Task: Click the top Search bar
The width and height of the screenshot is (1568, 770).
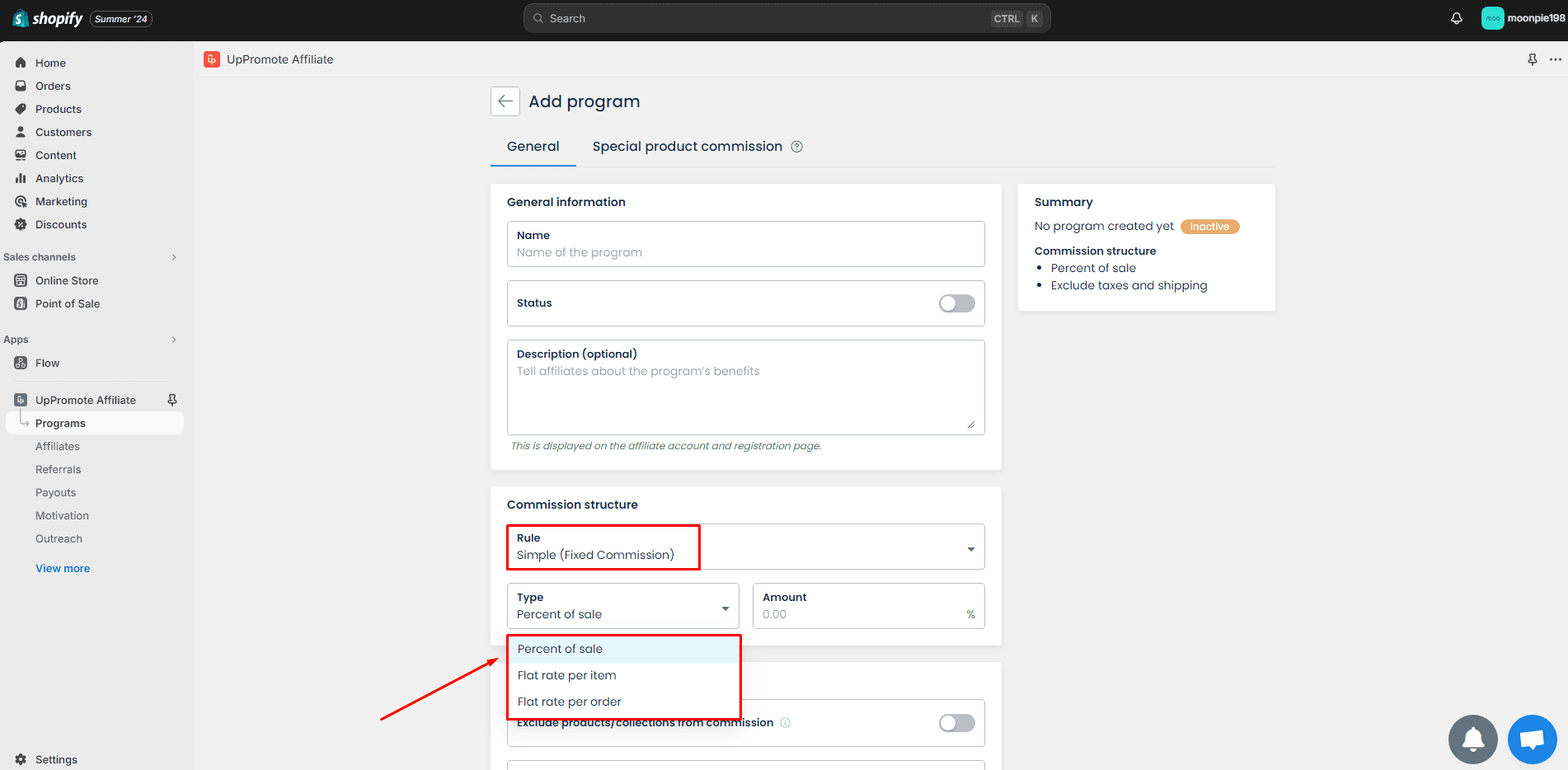Action: (786, 18)
